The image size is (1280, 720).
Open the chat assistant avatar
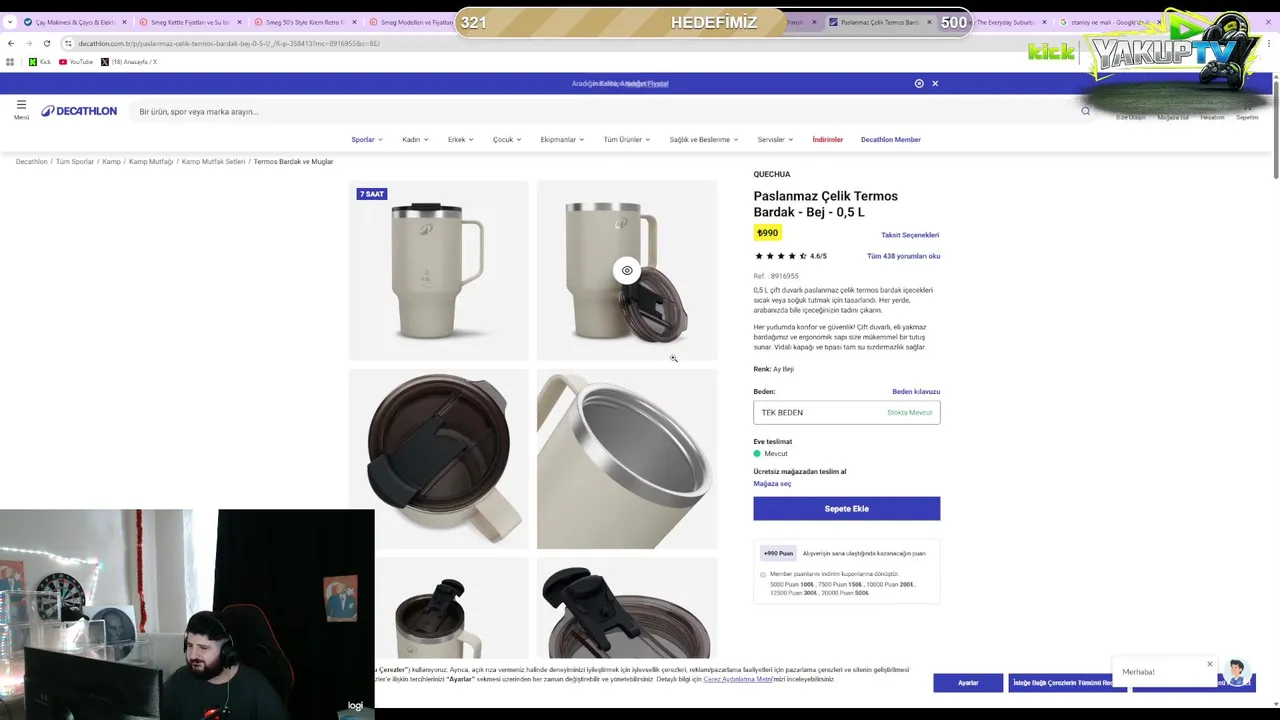pyautogui.click(x=1237, y=672)
